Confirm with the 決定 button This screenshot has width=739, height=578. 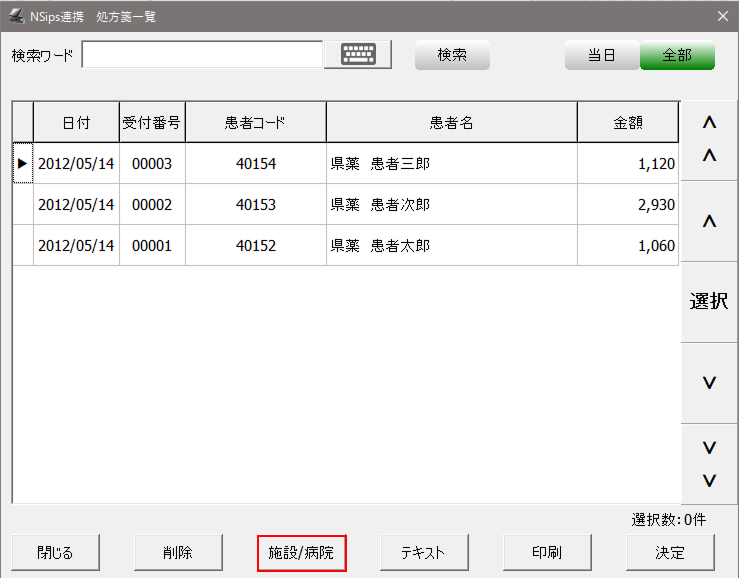(670, 552)
